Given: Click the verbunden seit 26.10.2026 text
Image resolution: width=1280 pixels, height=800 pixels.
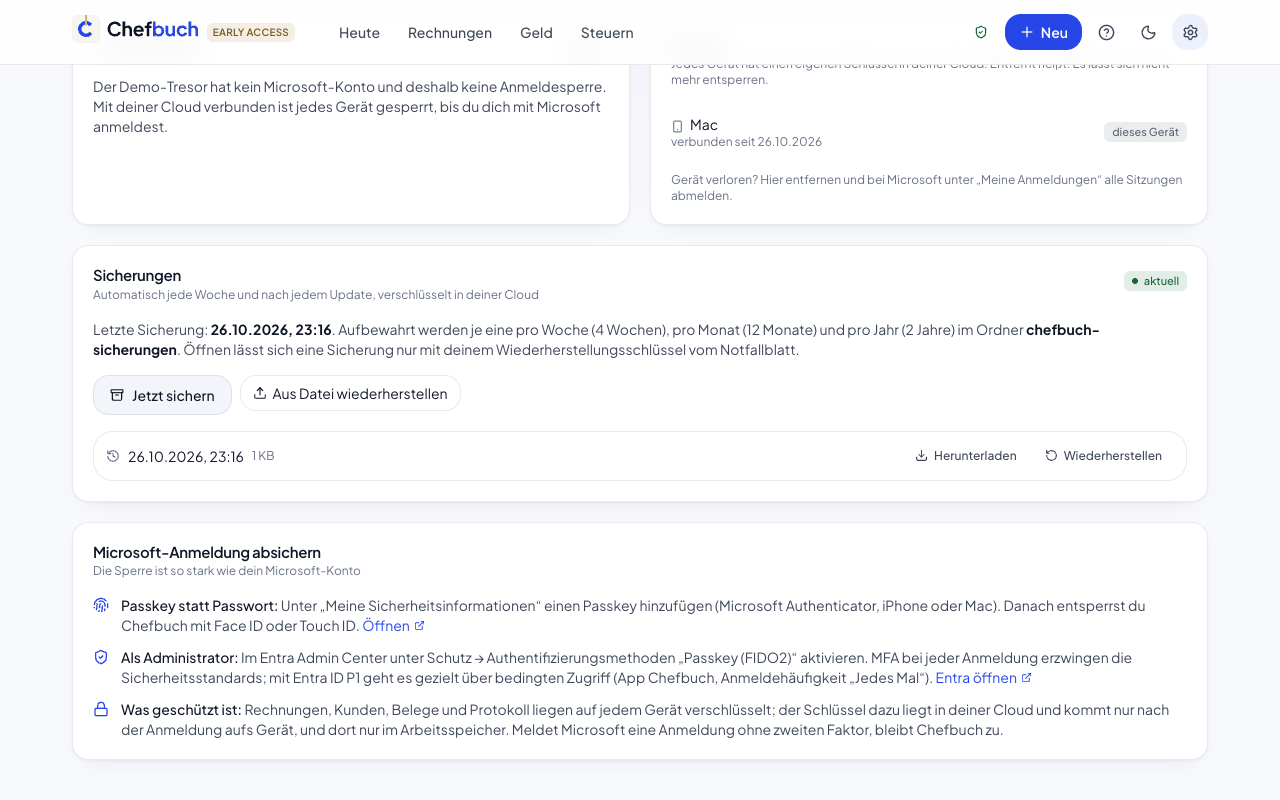Looking at the screenshot, I should coord(746,142).
